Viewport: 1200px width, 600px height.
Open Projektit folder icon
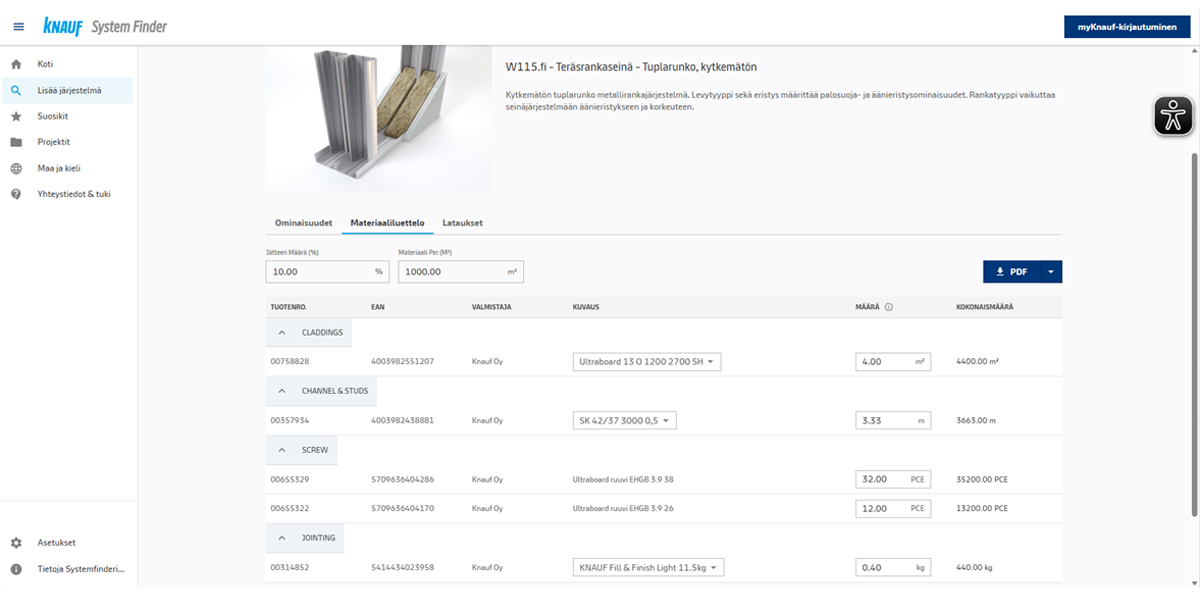click(16, 142)
